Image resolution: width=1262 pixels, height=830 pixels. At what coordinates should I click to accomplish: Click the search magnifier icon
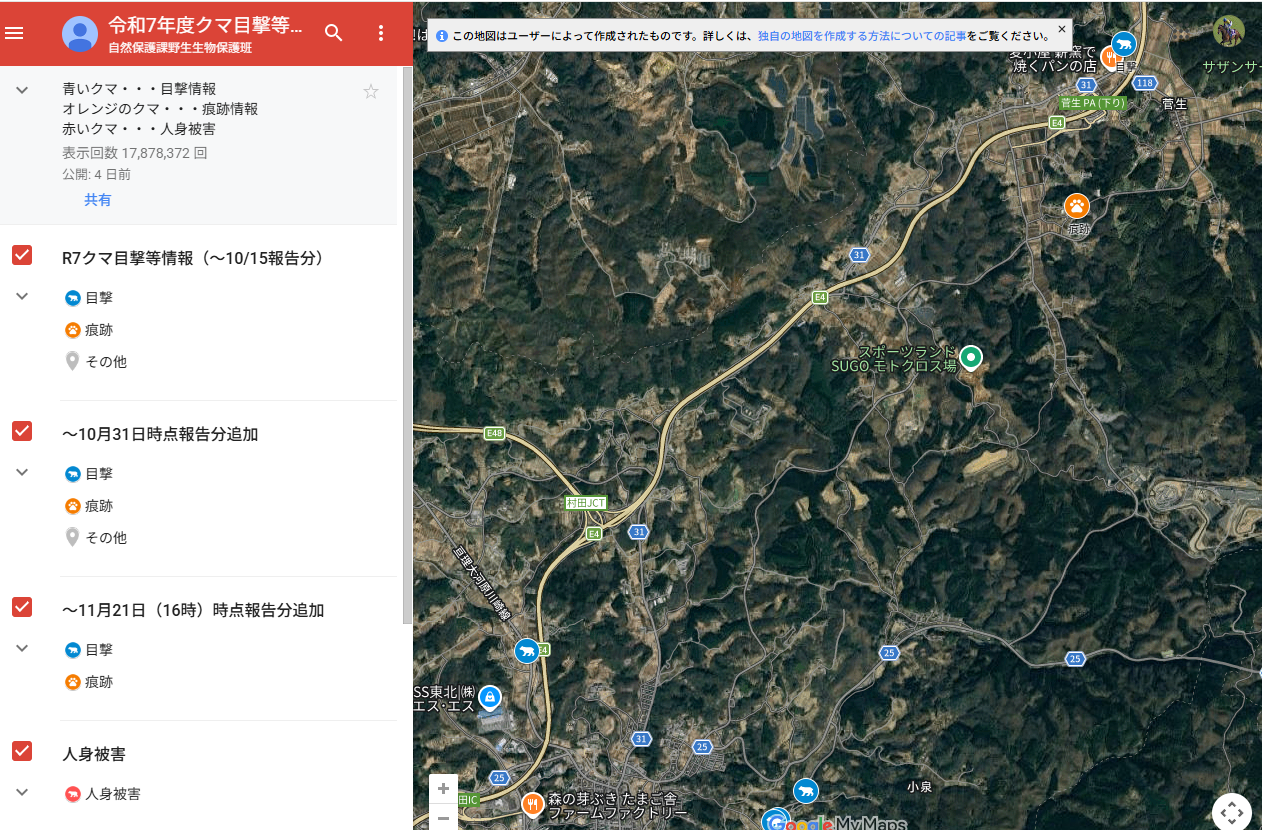(x=334, y=33)
